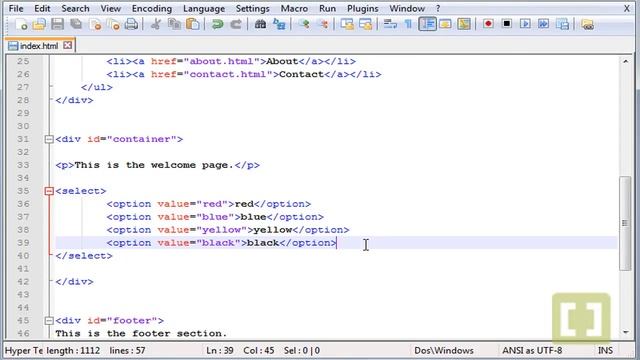Viewport: 640px width, 360px height.
Task: Open the File menu
Action: 16,9
